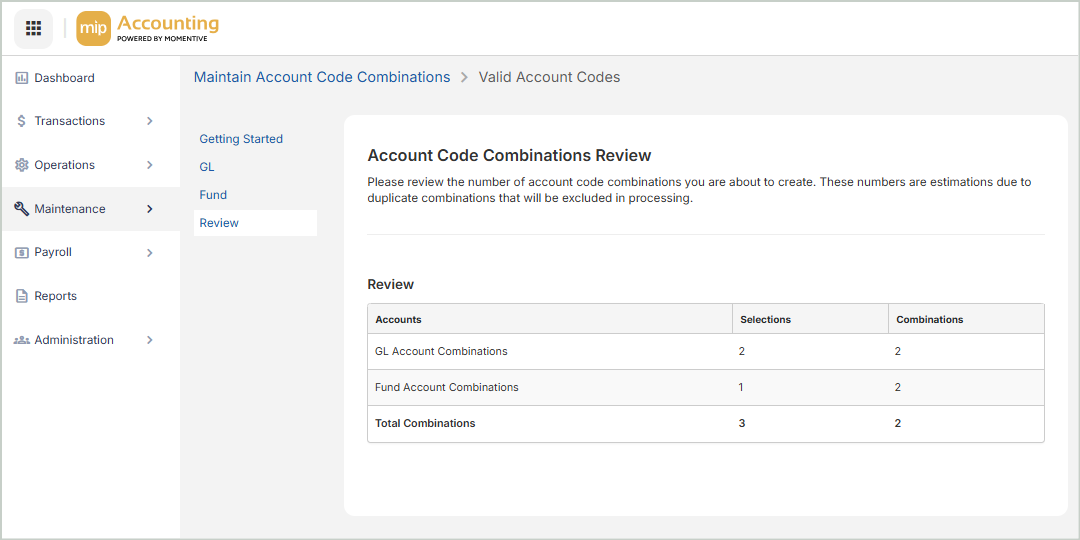The width and height of the screenshot is (1080, 540).
Task: Open the apps grid launcher icon
Action: point(33,28)
